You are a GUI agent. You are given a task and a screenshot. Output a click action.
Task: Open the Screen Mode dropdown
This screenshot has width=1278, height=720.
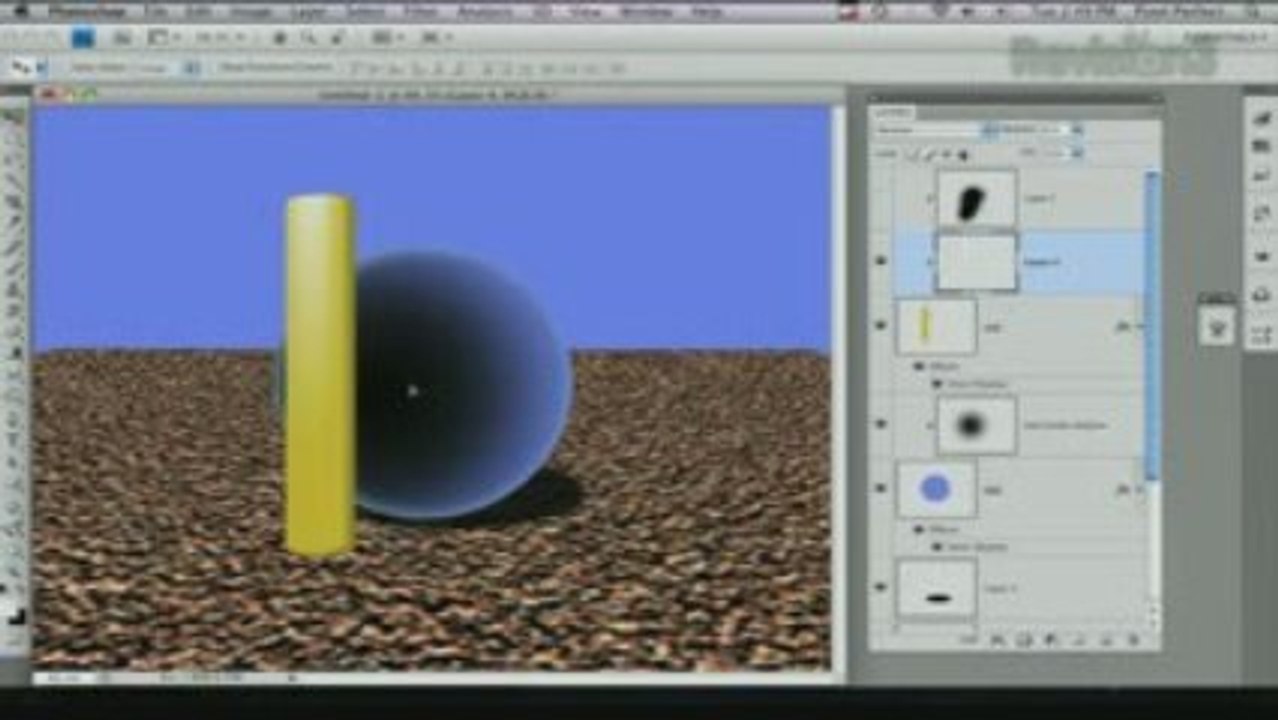(x=435, y=38)
